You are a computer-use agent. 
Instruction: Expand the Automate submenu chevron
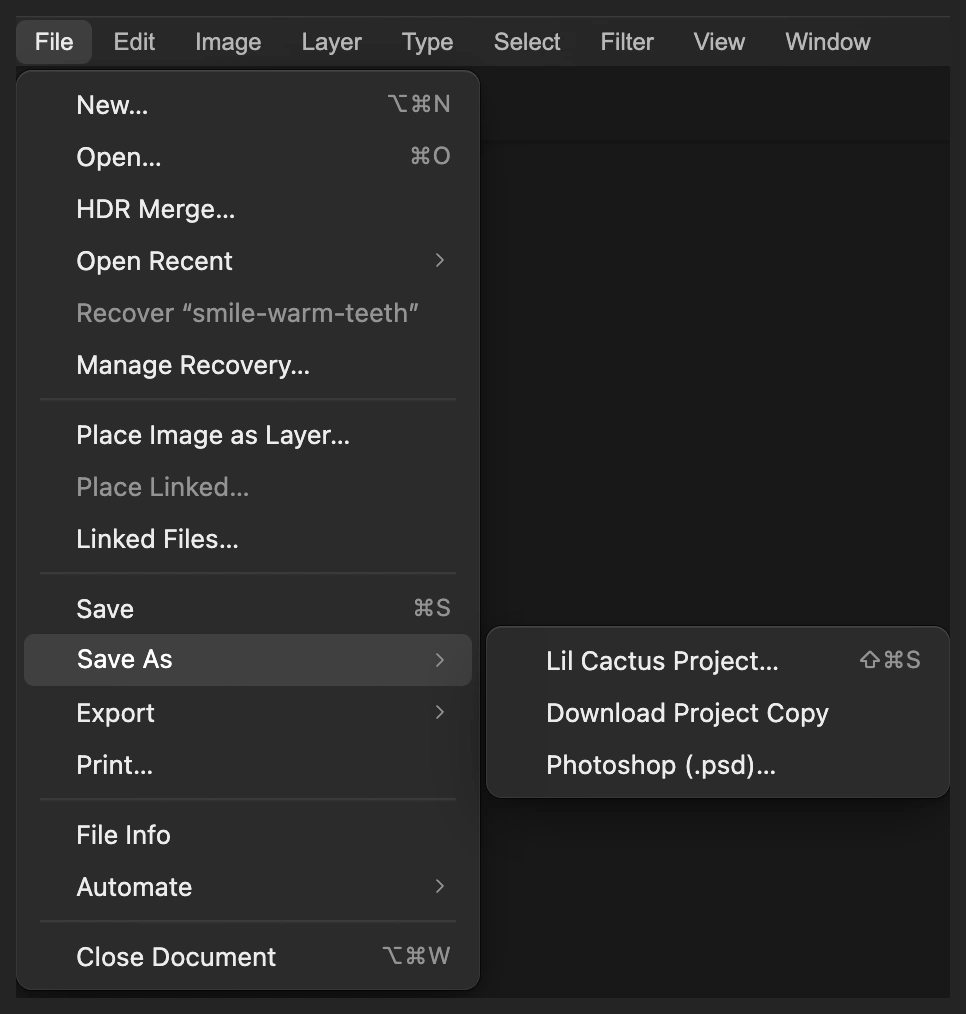pos(440,886)
